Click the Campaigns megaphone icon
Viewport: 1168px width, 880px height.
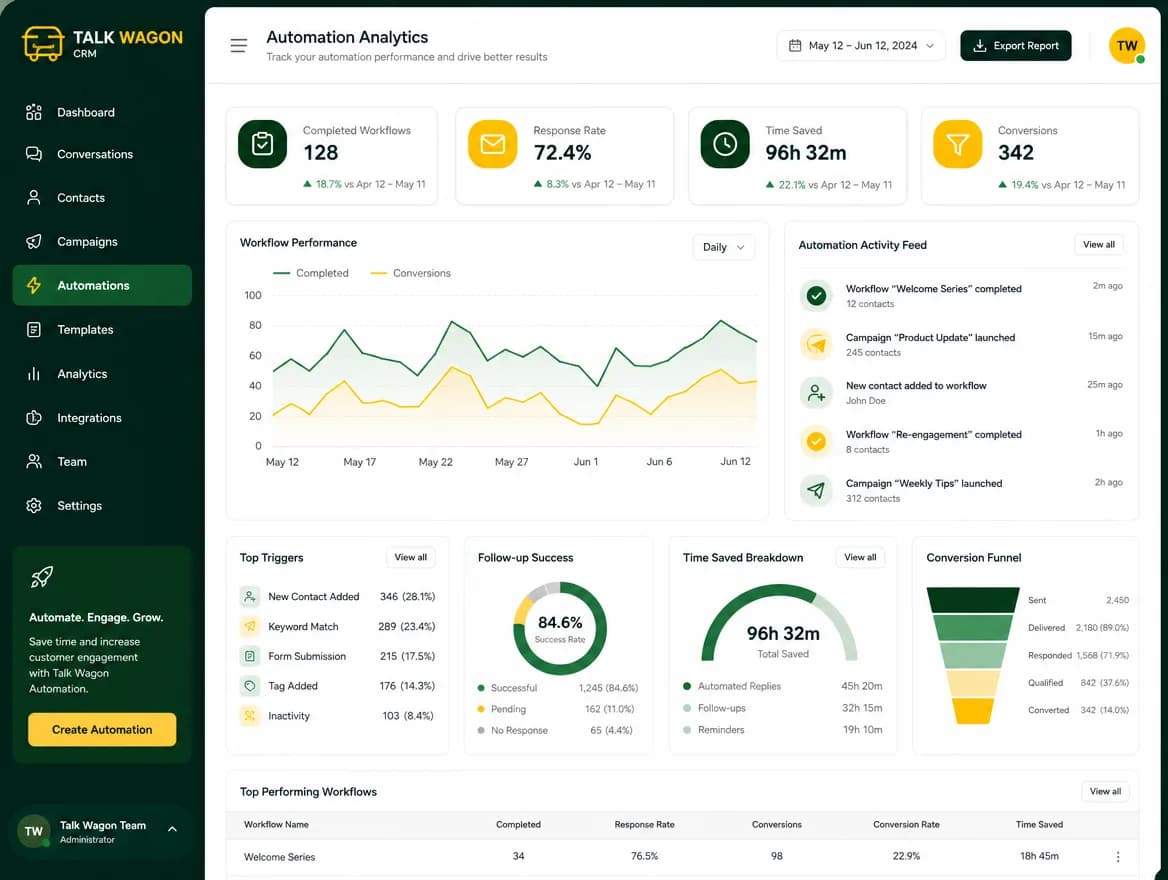34,241
